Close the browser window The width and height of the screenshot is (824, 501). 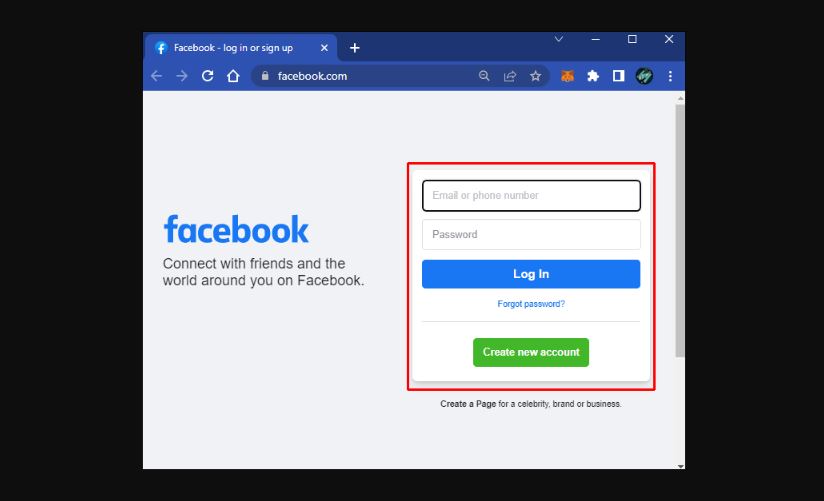pyautogui.click(x=669, y=39)
